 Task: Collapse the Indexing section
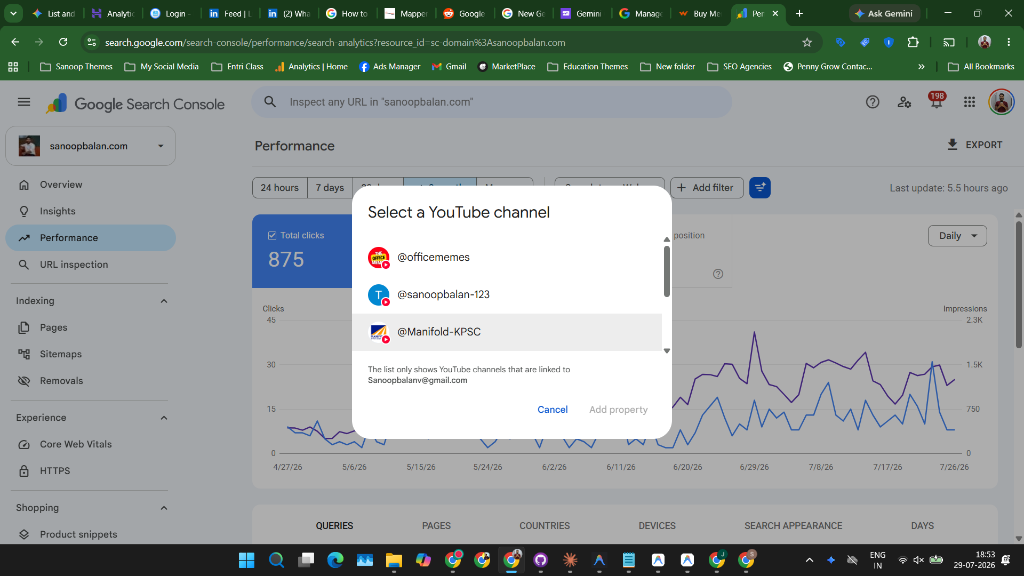164,301
